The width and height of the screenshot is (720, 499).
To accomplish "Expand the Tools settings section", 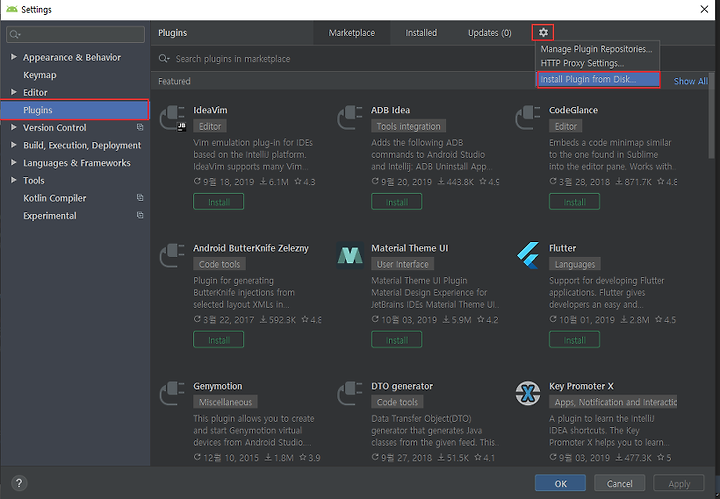I will (x=14, y=180).
